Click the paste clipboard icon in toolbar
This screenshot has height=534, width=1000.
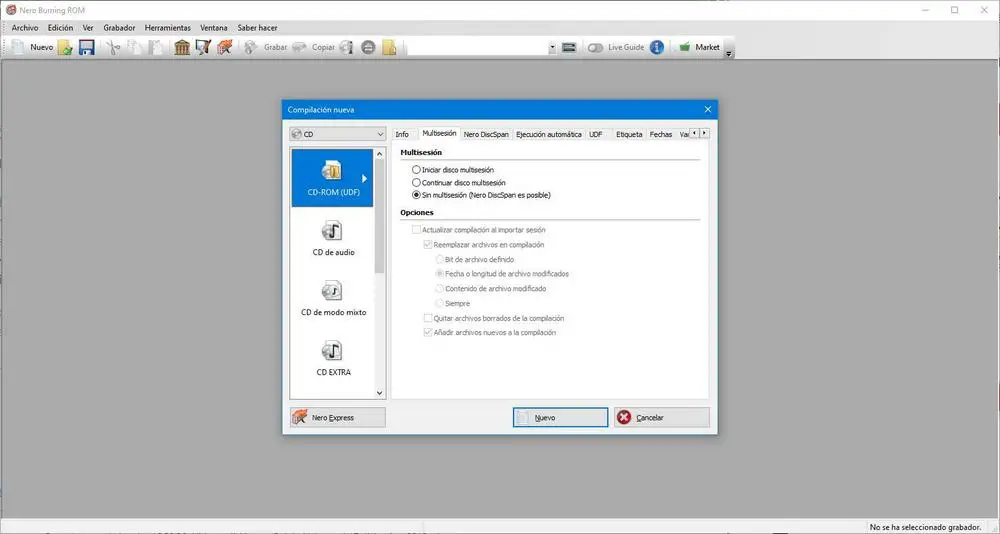tap(156, 47)
